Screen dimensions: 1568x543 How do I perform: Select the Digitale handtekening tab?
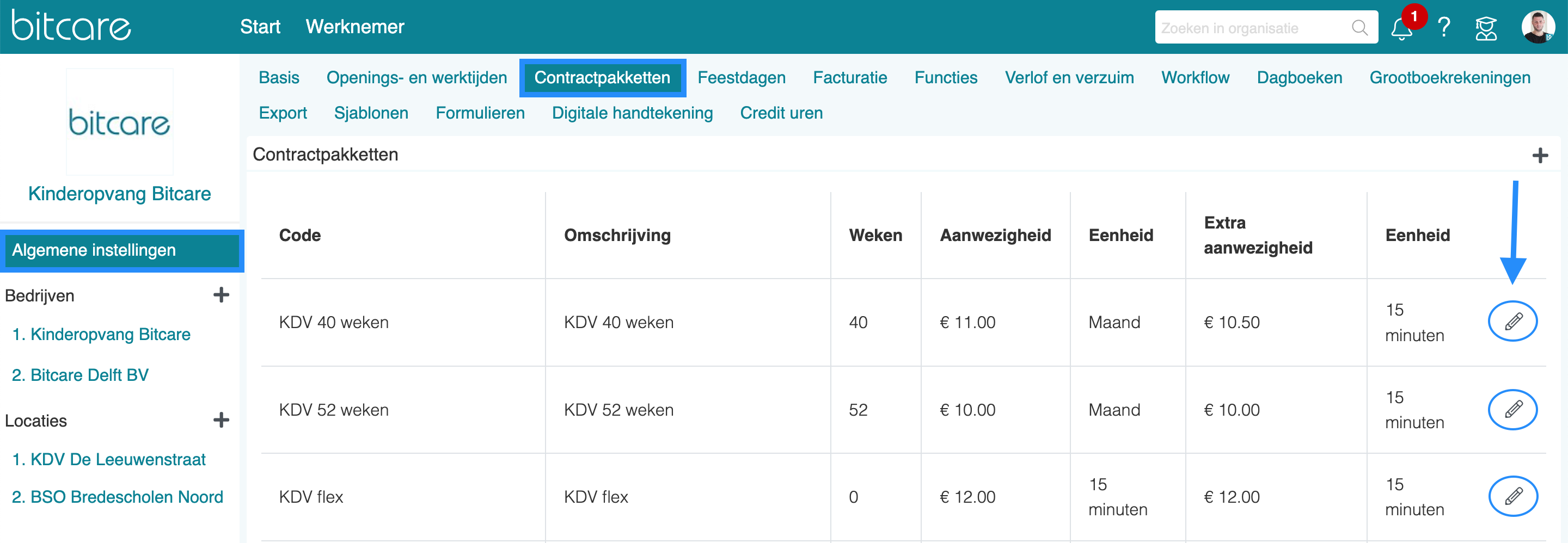click(x=632, y=113)
